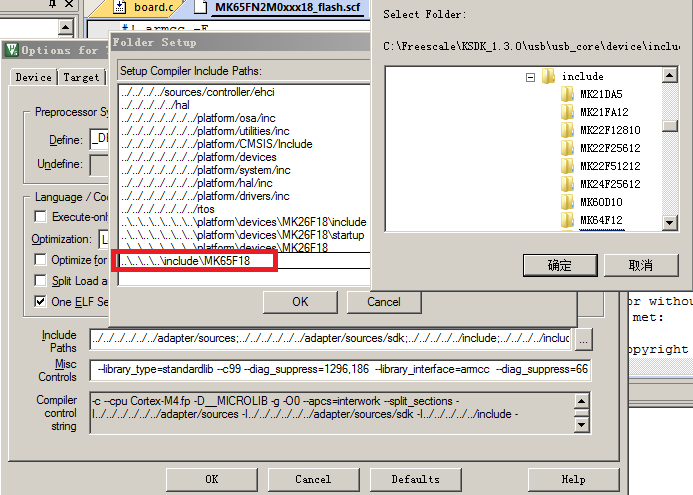Confirm folder selection with 确定 button
This screenshot has width=693, height=495.
pyautogui.click(x=560, y=266)
